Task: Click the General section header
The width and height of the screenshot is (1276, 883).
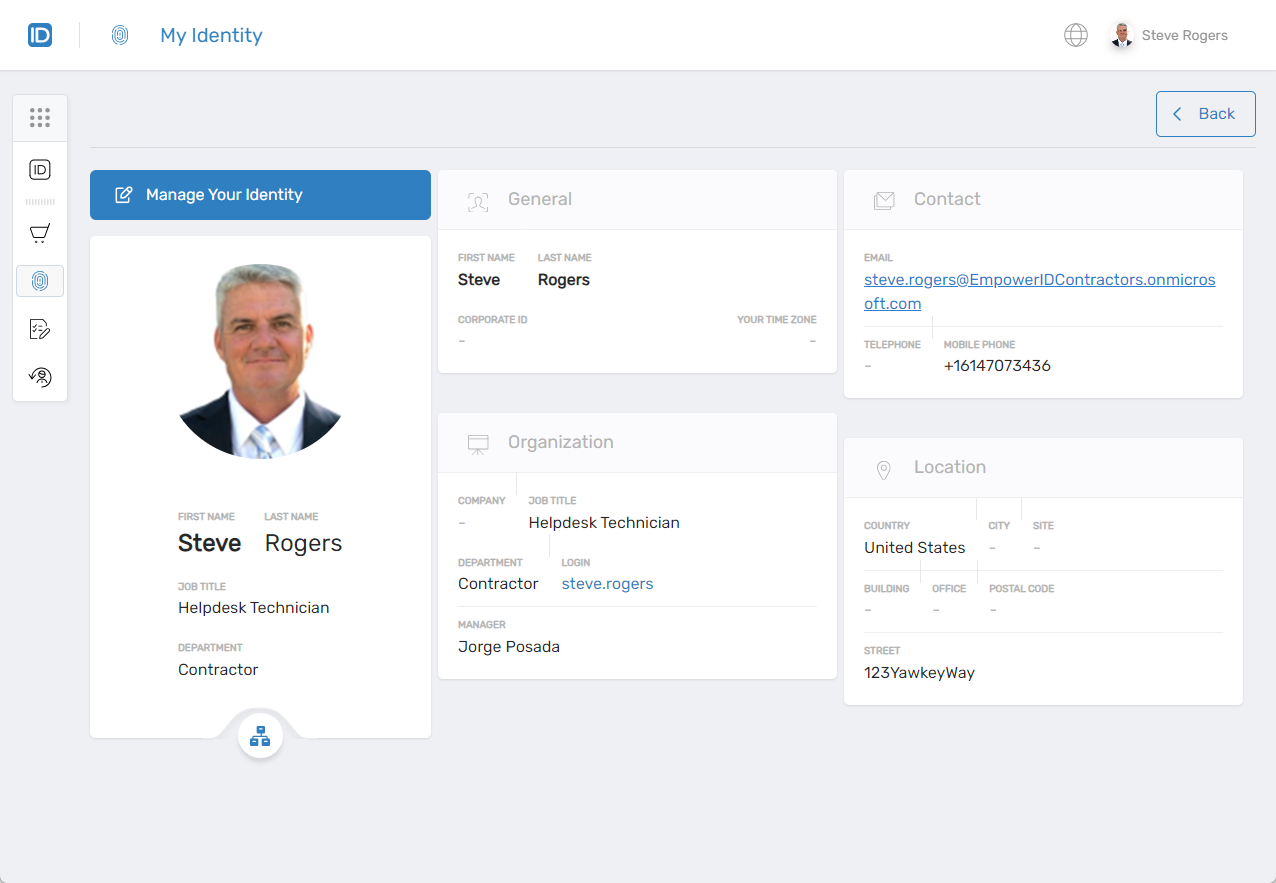Action: tap(539, 200)
